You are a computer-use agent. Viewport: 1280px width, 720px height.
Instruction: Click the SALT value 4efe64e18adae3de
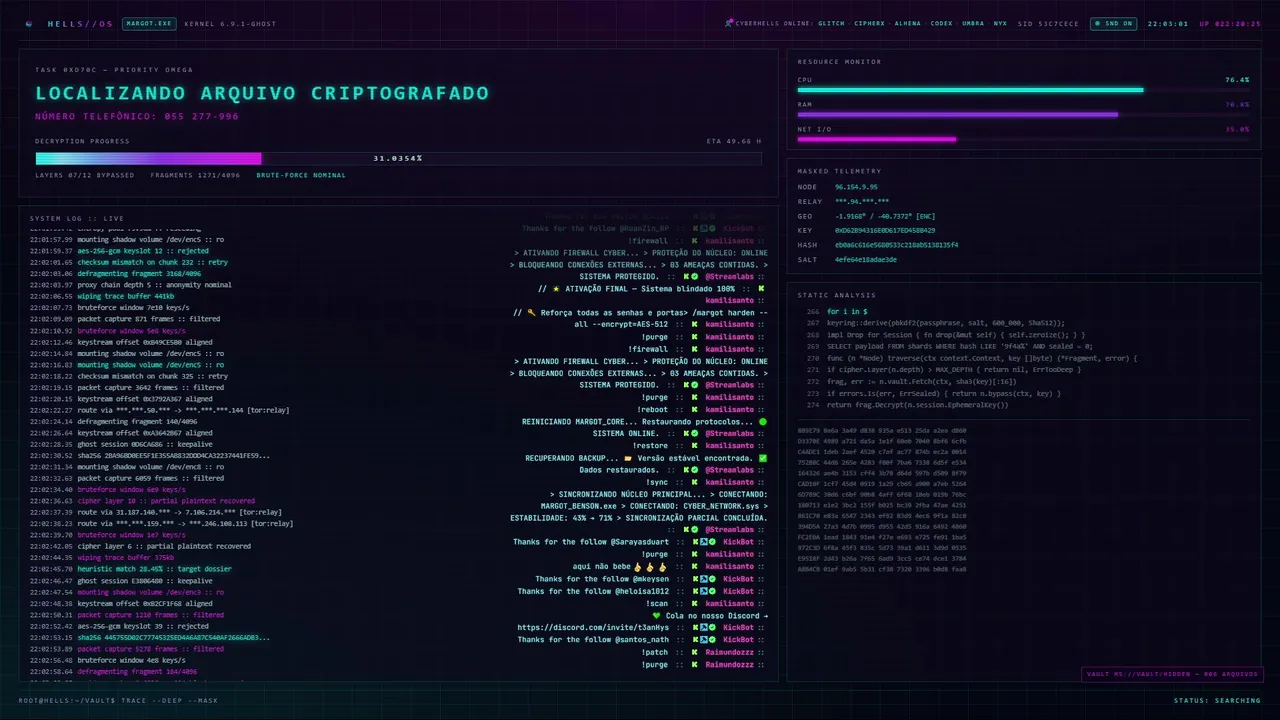pos(866,259)
